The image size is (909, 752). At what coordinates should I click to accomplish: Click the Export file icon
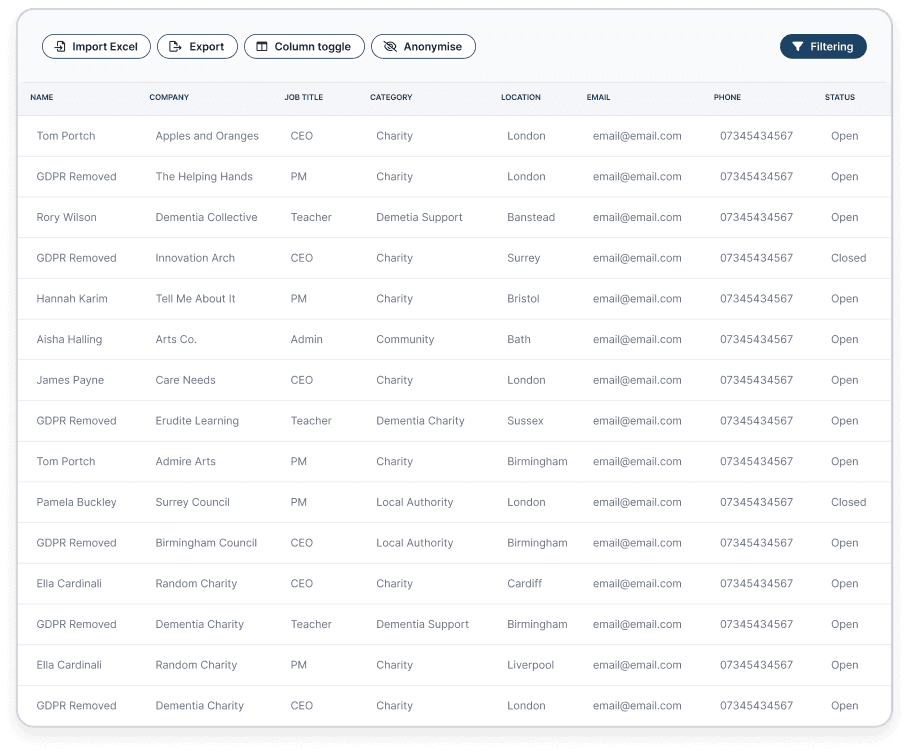pos(176,46)
